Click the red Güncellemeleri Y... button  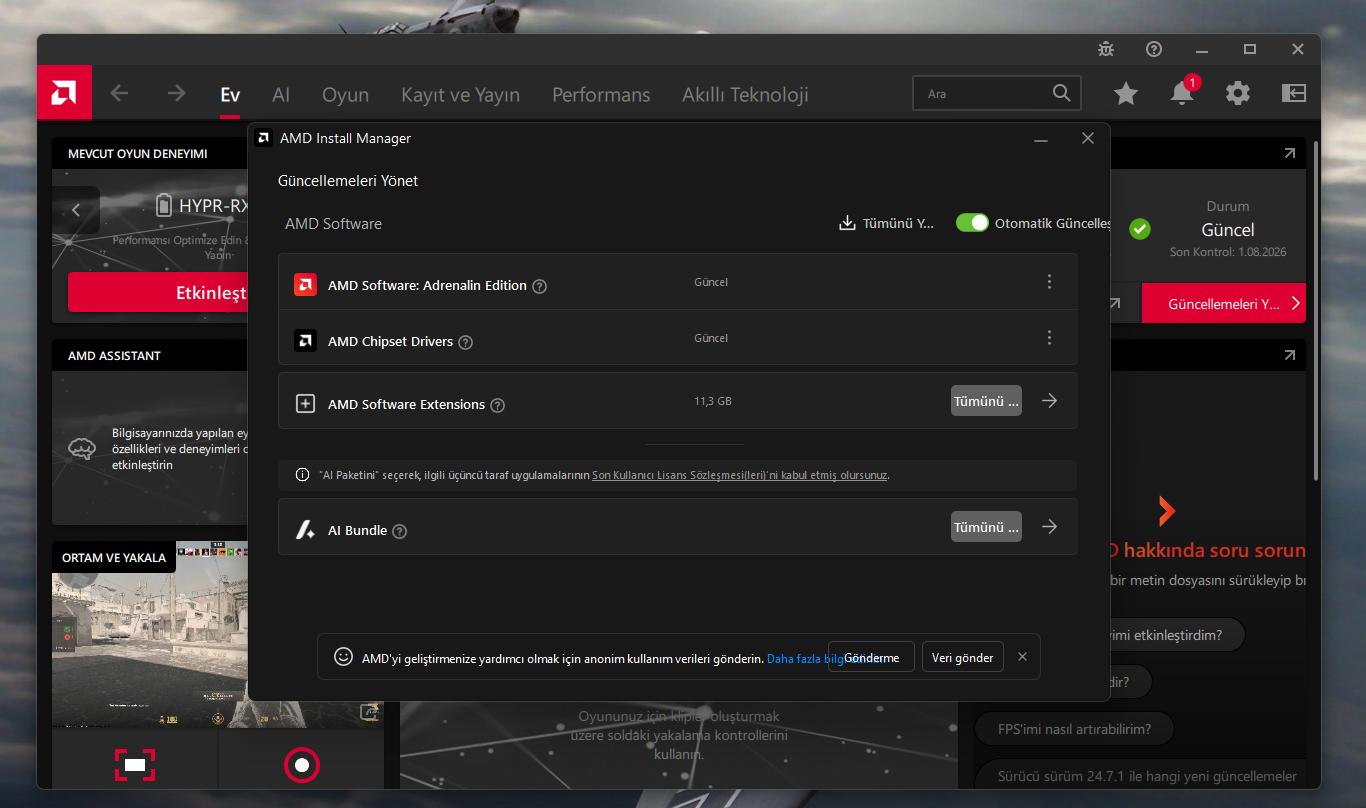click(1224, 303)
